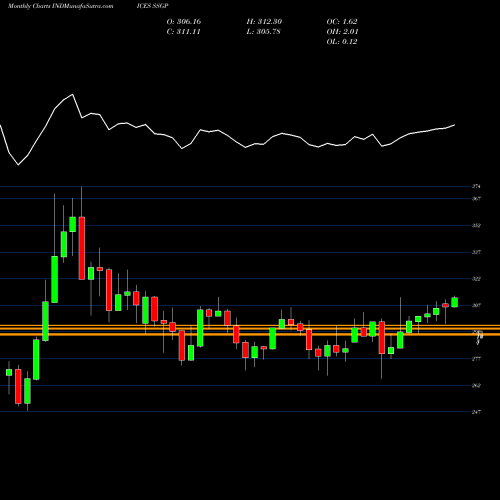Click the "OL: 0.12" reading
Screen dimensions: 500x500
pos(342,42)
